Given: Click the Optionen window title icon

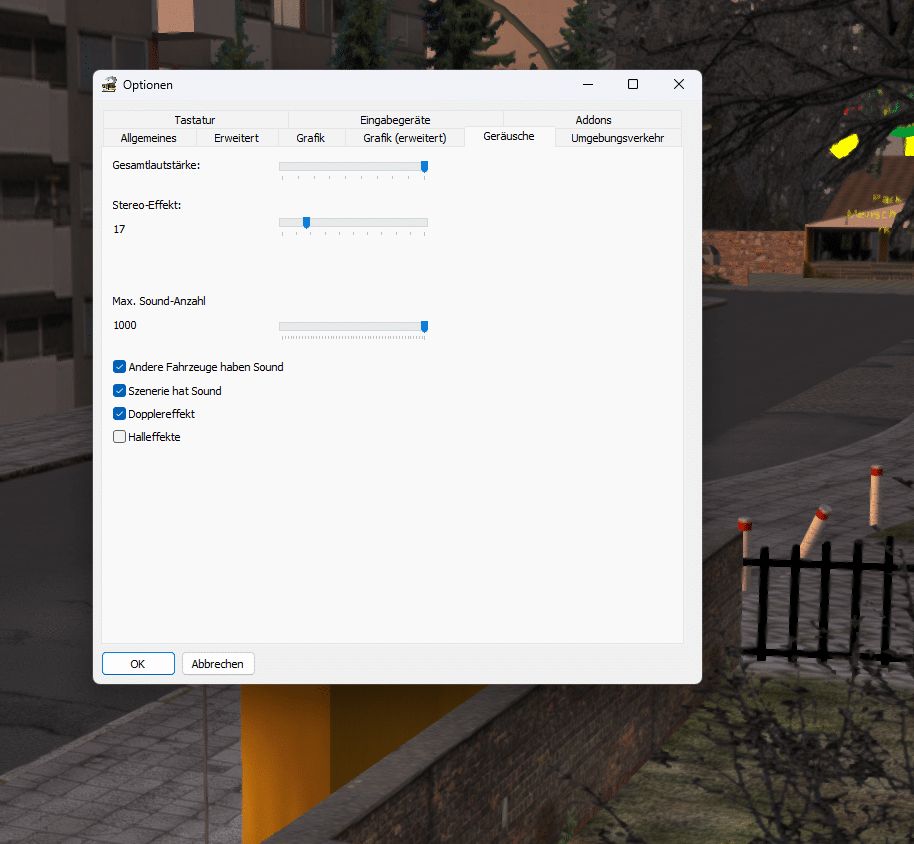Looking at the screenshot, I should pyautogui.click(x=110, y=85).
